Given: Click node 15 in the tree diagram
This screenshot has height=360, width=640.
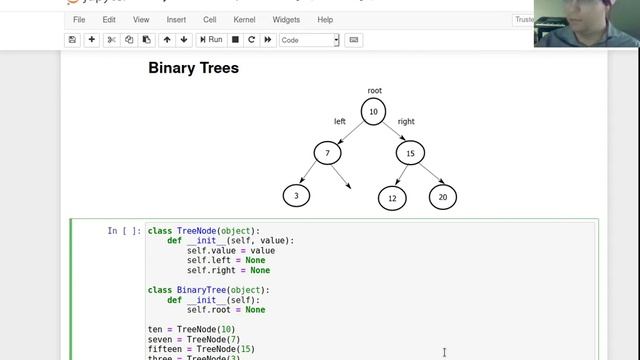Looking at the screenshot, I should [x=410, y=153].
